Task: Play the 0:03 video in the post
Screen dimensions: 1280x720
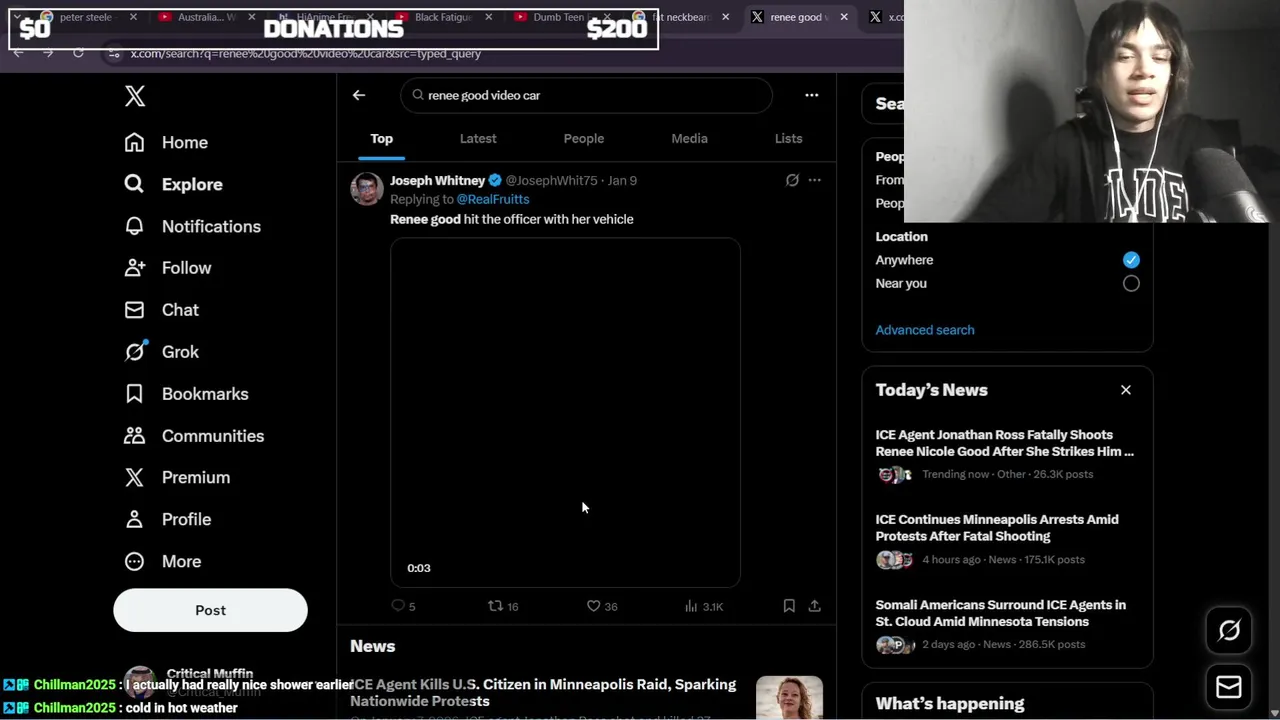Action: pyautogui.click(x=565, y=412)
